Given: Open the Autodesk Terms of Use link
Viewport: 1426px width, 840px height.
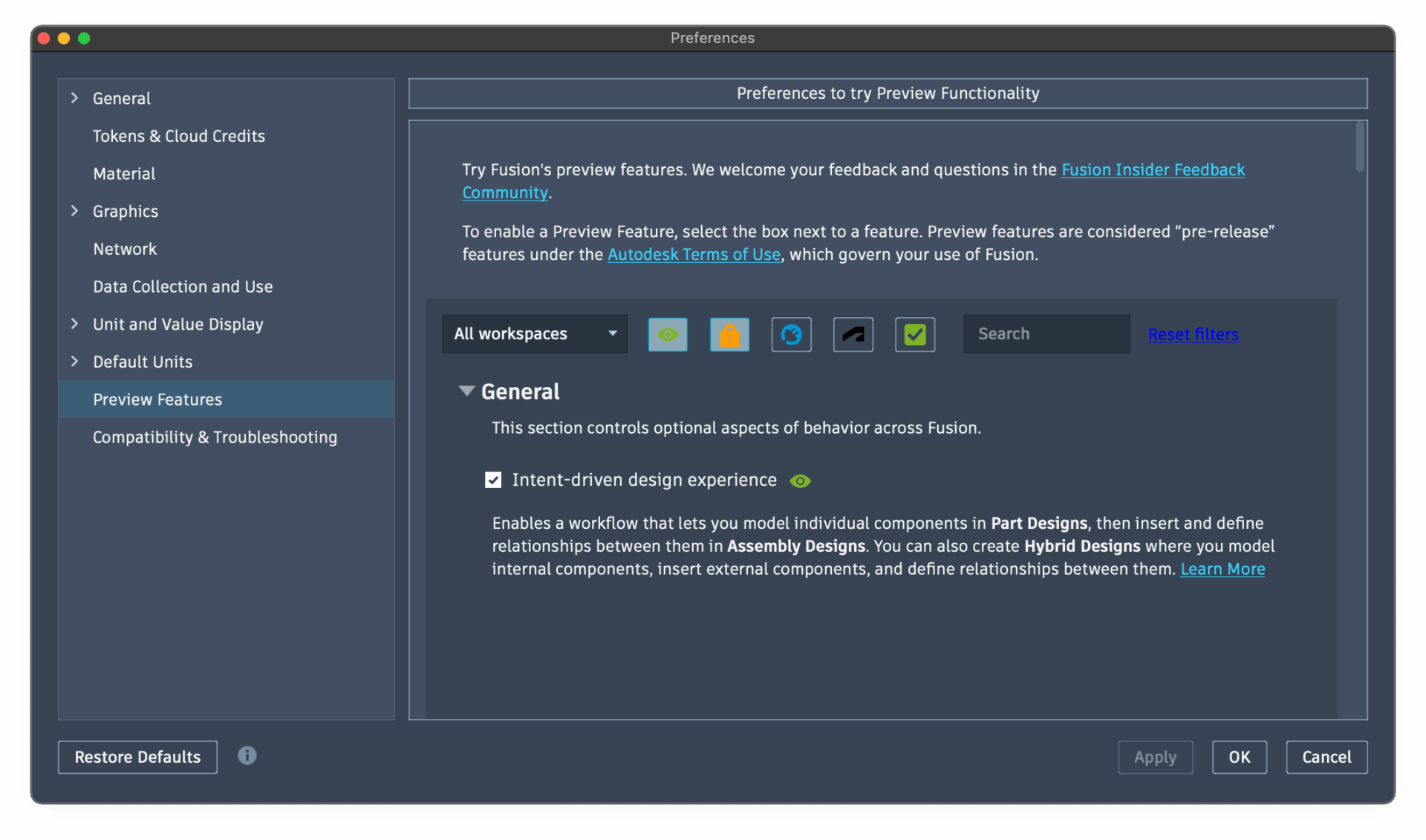Looking at the screenshot, I should tap(694, 254).
